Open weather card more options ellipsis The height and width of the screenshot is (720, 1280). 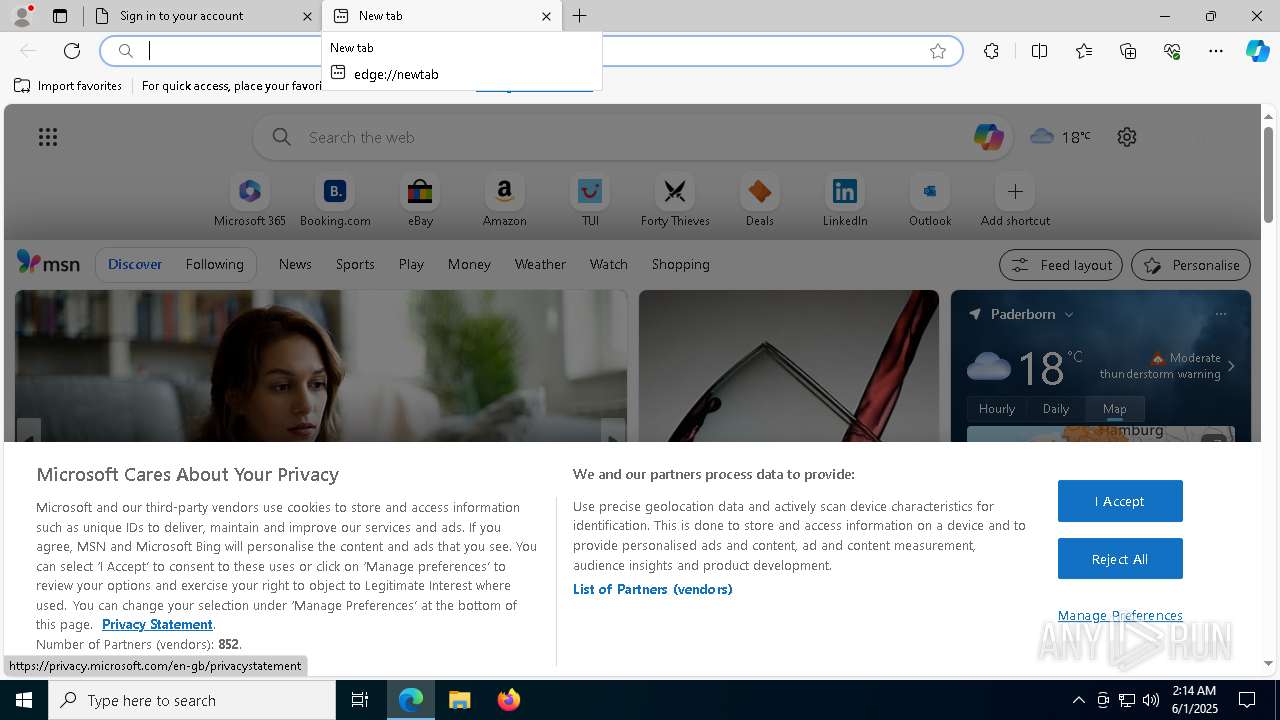[x=1221, y=314]
